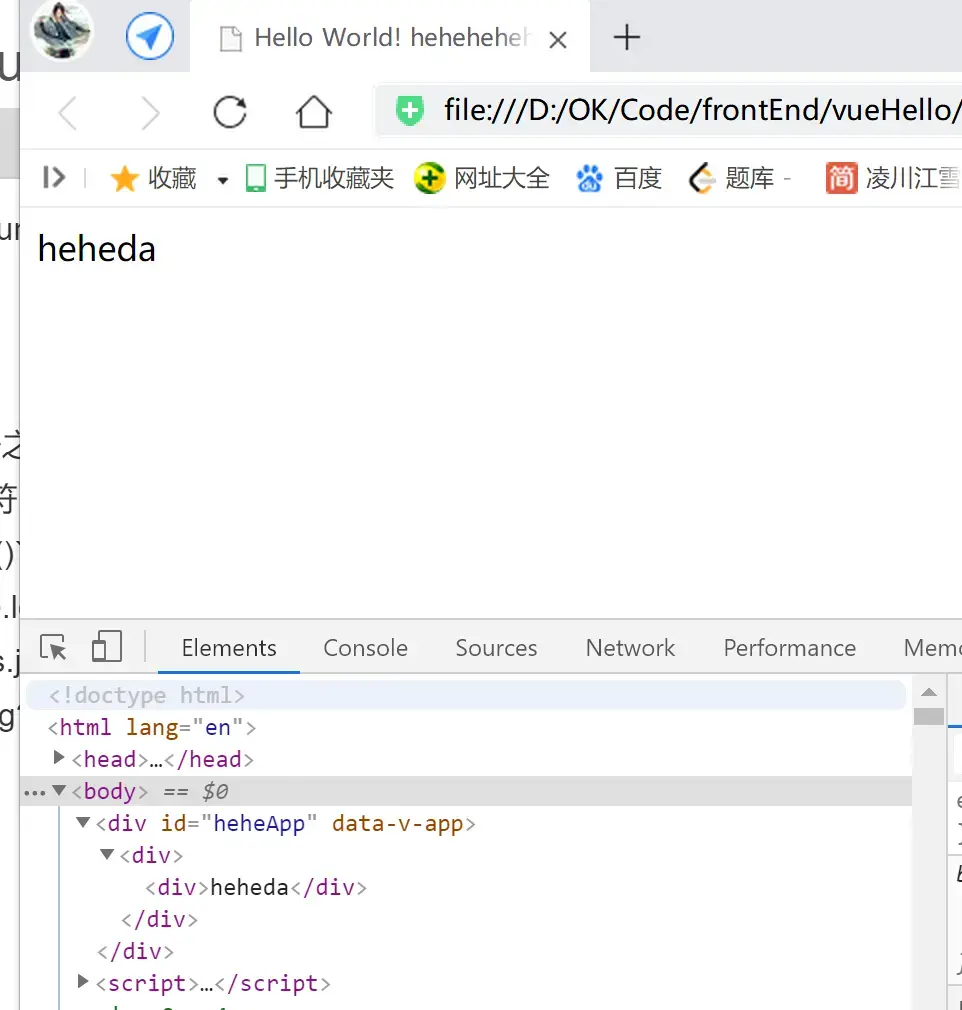Image resolution: width=962 pixels, height=1010 pixels.
Task: Activate the inspect element picker
Action: 53,647
